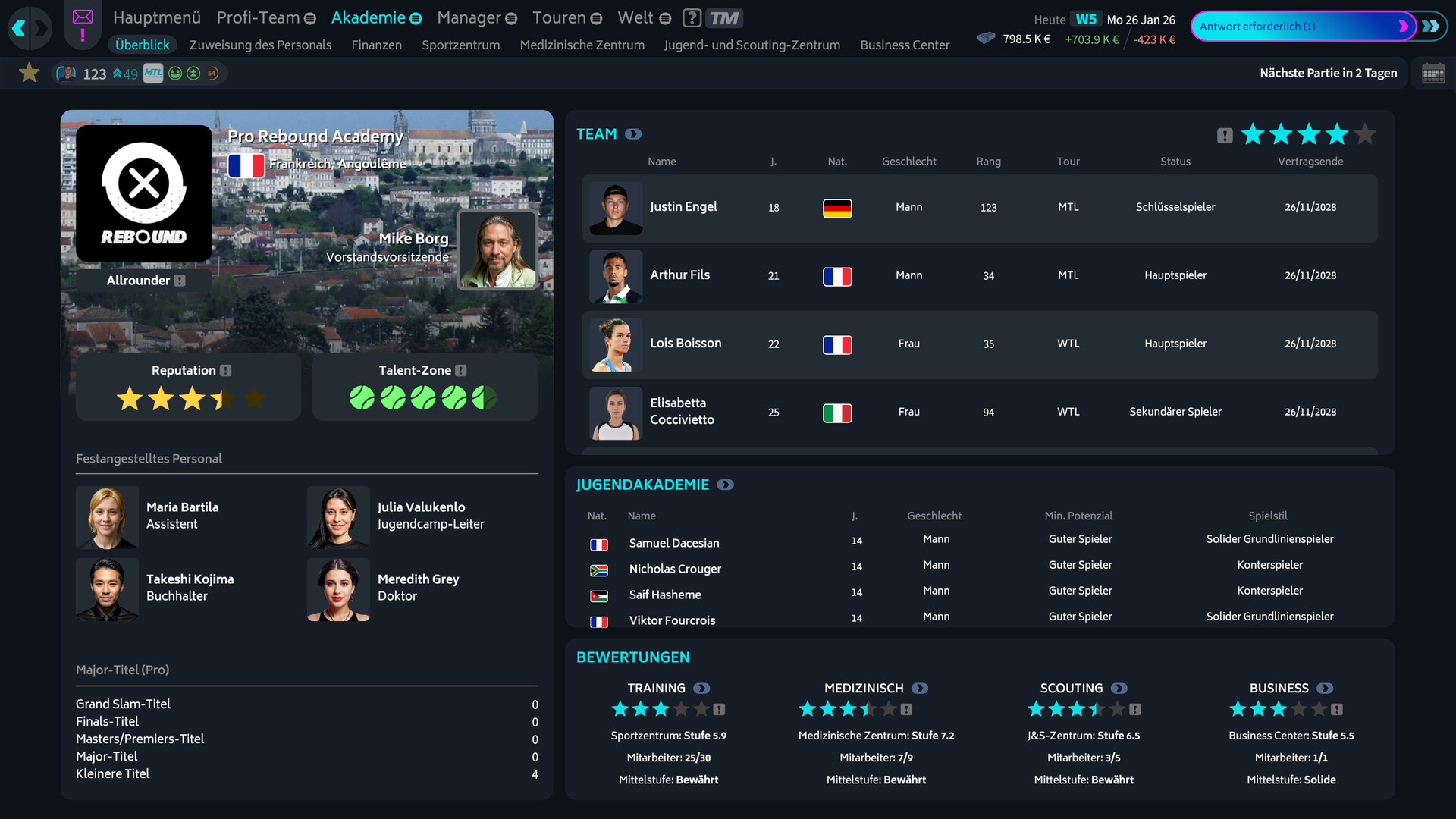Screen dimensions: 1456x819
Task: Switch to the Finanzen tab
Action: pyautogui.click(x=377, y=45)
